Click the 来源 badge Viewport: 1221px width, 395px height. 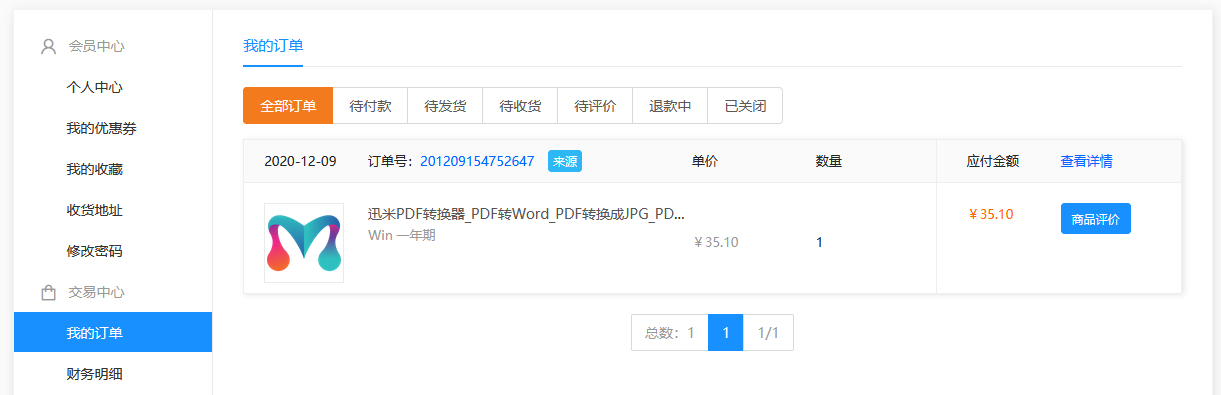pos(565,161)
